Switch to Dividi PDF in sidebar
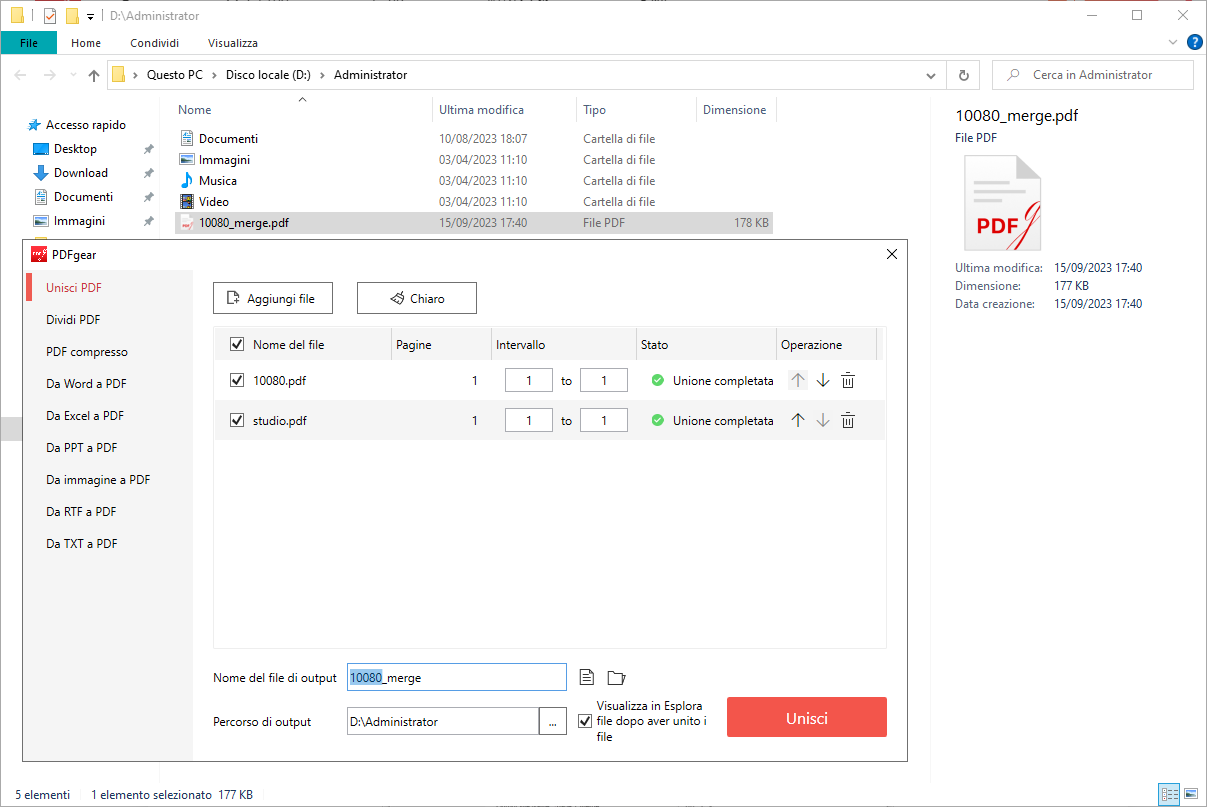The width and height of the screenshot is (1207, 807). coord(73,320)
